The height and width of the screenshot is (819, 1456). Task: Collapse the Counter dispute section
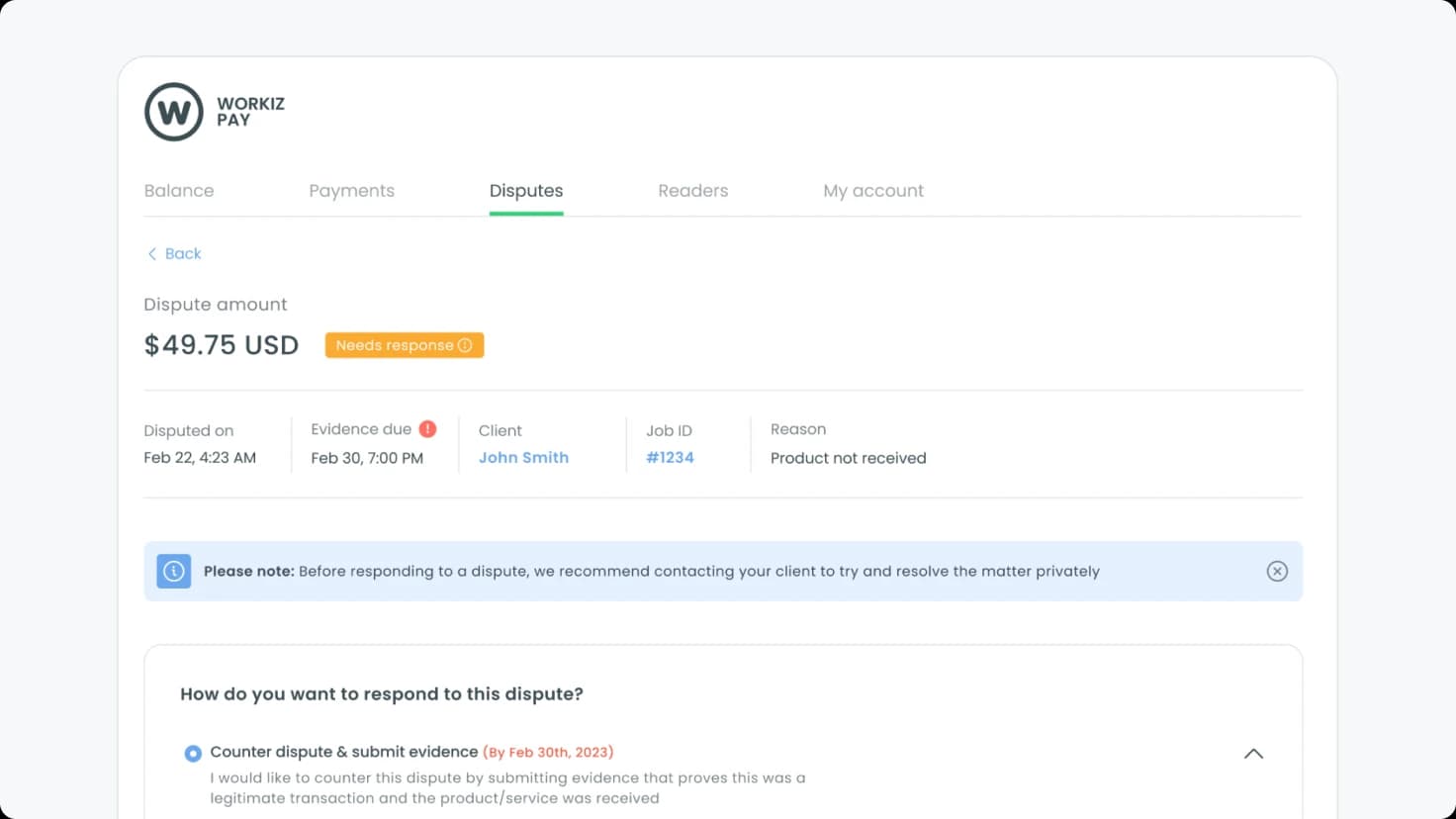tap(1253, 754)
